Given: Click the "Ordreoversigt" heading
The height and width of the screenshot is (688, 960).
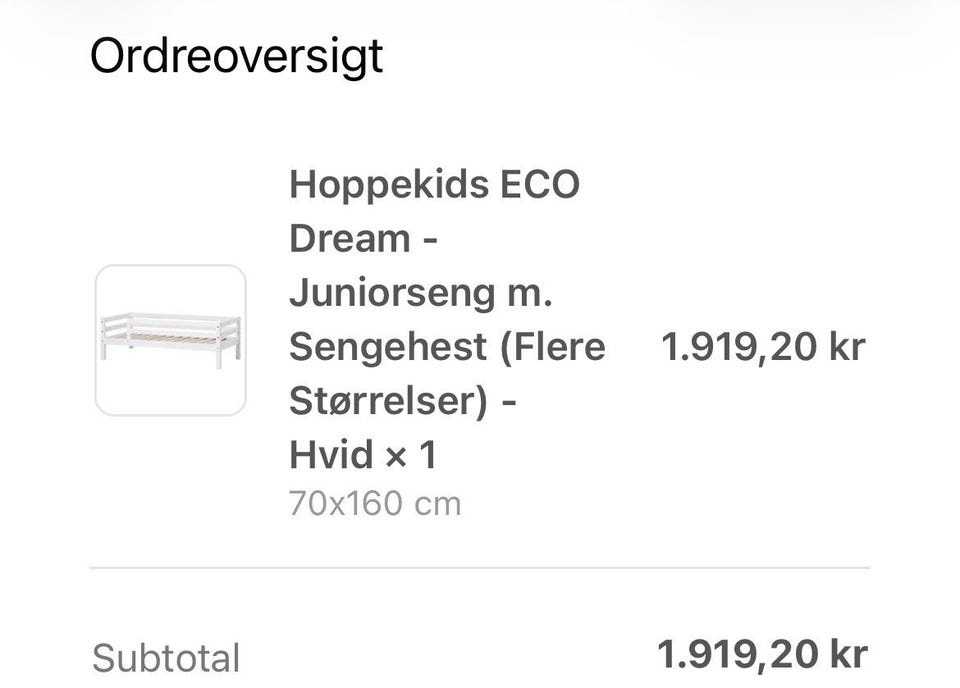Looking at the screenshot, I should click(236, 56).
